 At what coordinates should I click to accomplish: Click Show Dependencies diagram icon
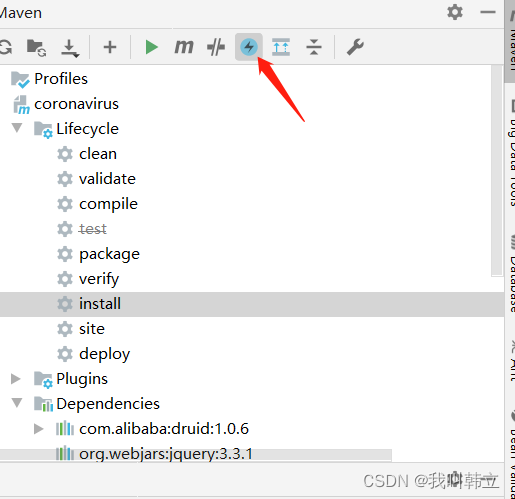pos(281,47)
